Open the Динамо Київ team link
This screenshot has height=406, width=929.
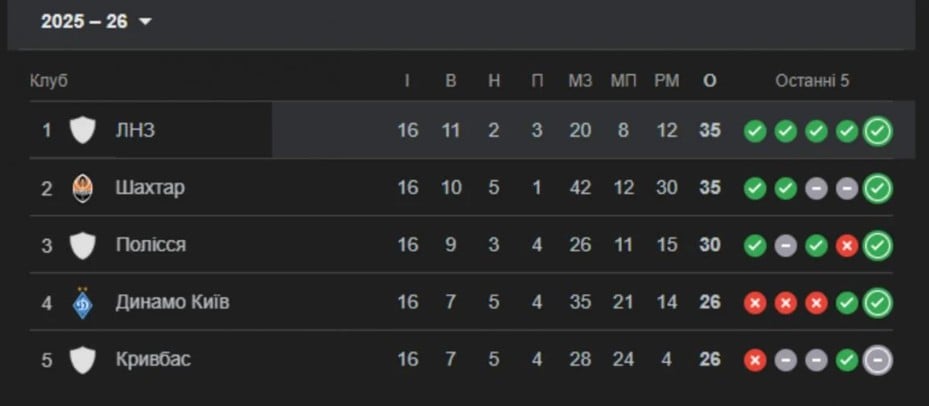(x=172, y=302)
